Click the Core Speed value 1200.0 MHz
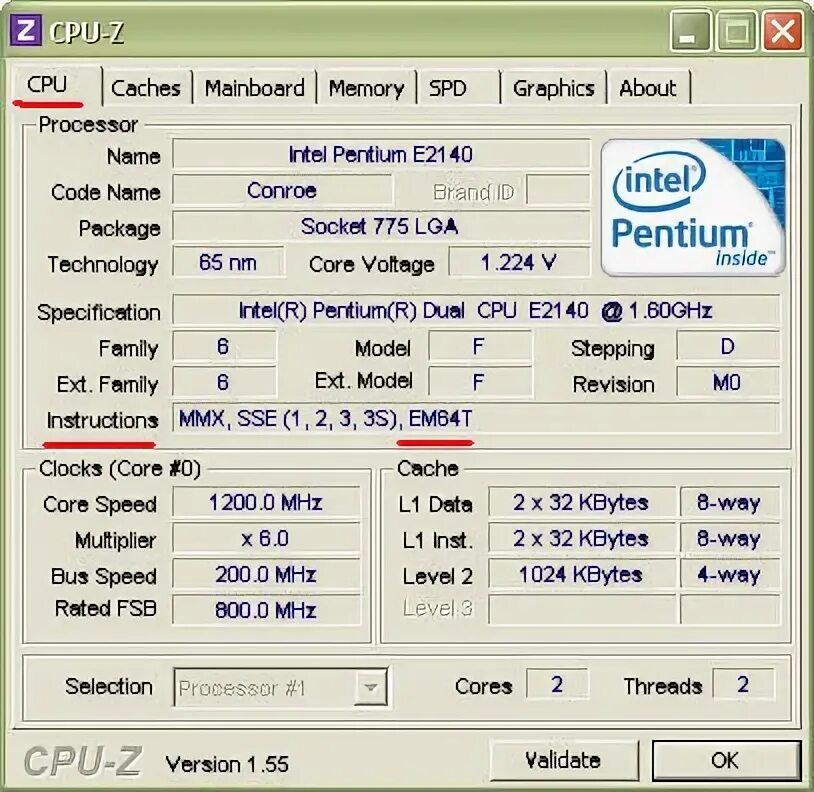 266,502
